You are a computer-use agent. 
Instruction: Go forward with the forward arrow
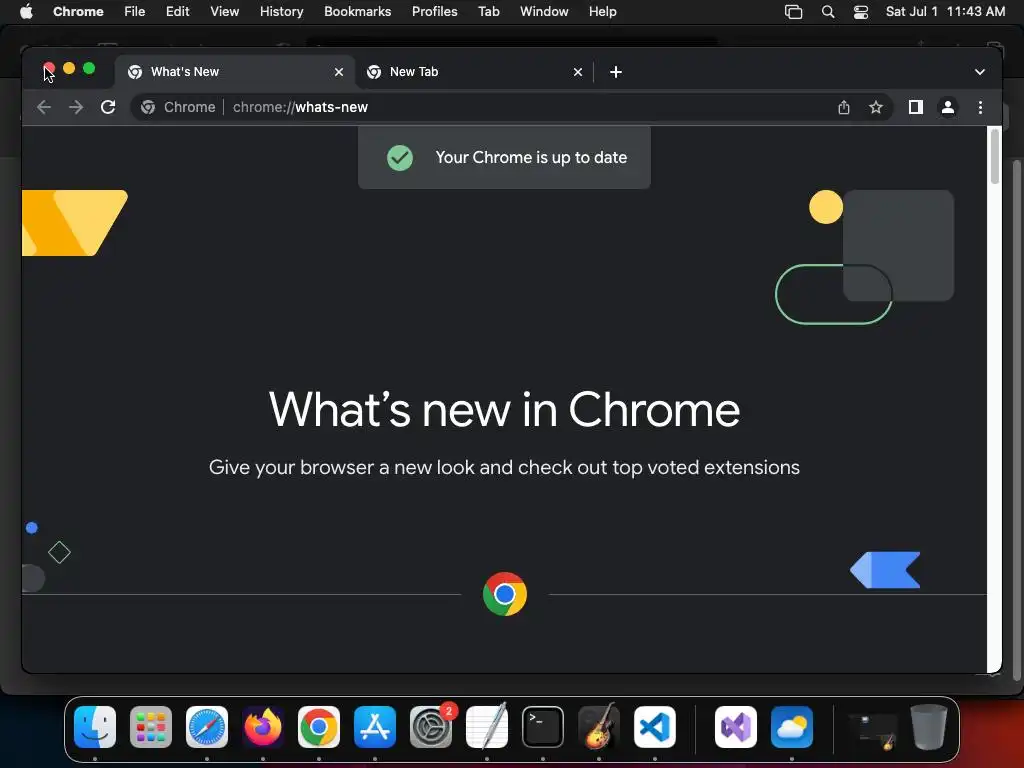point(76,107)
